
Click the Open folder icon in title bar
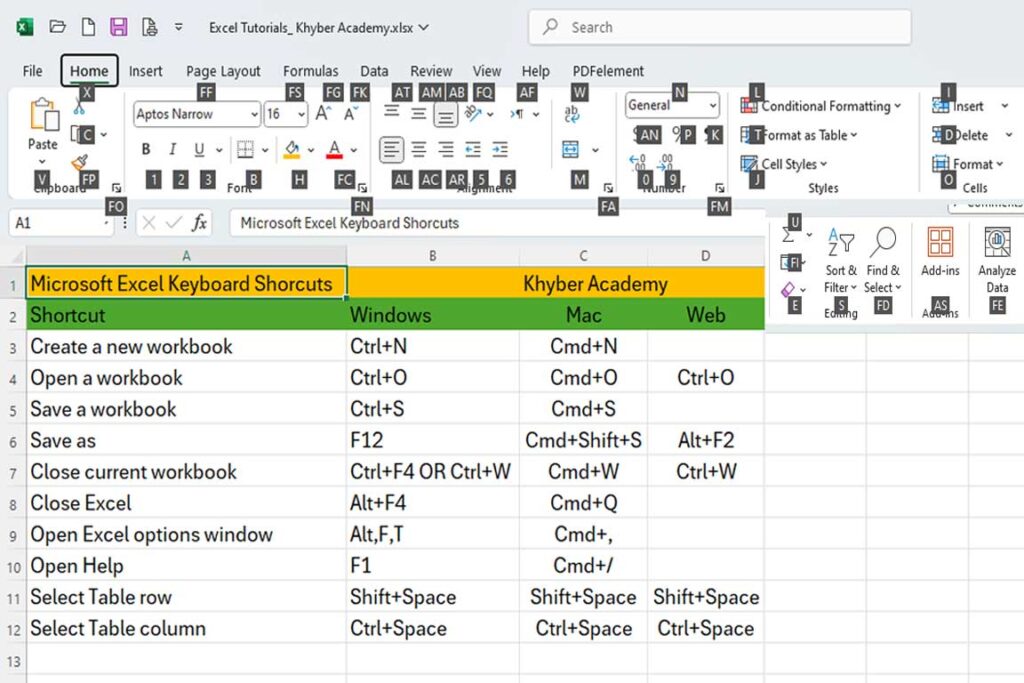[x=57, y=27]
